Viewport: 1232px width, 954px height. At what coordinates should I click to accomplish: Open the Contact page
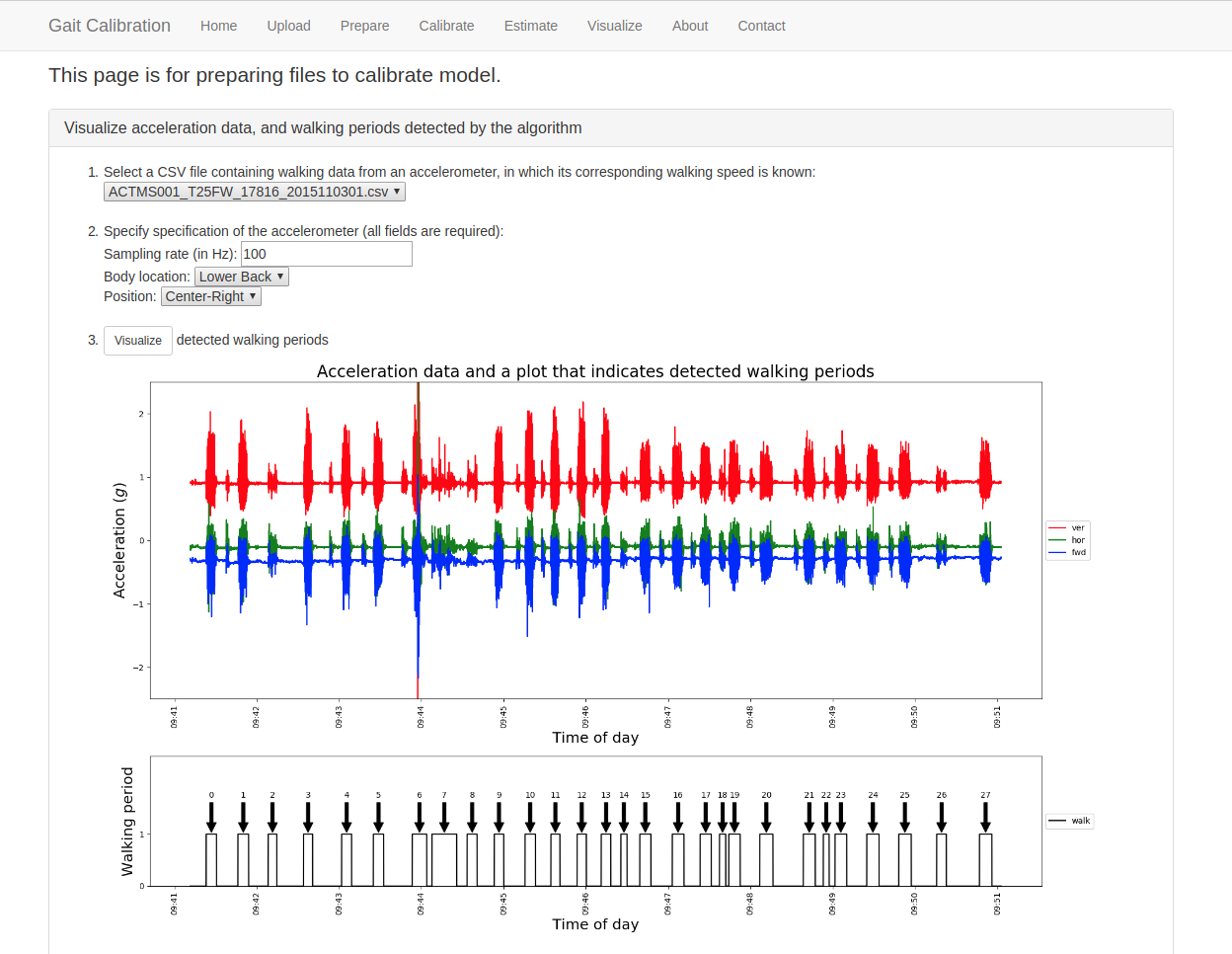[761, 26]
